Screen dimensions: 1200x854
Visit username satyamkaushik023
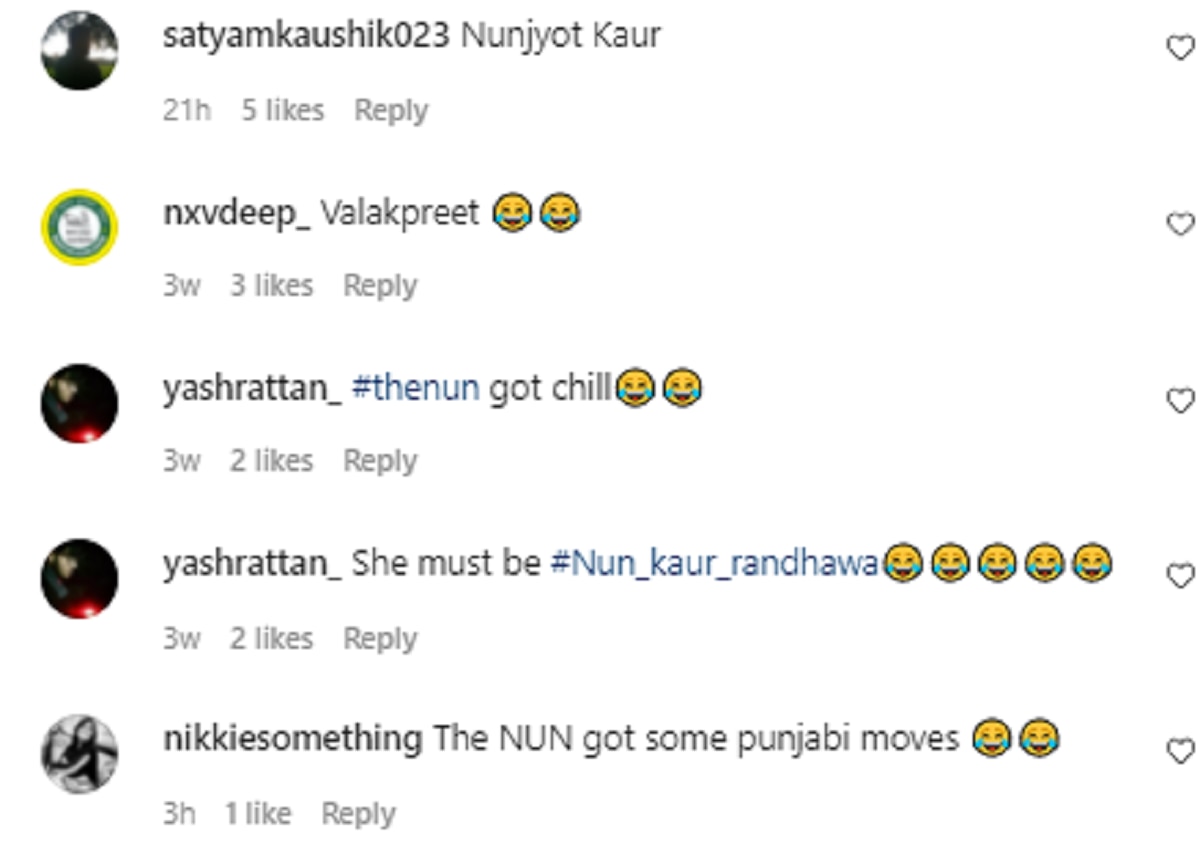(x=306, y=35)
